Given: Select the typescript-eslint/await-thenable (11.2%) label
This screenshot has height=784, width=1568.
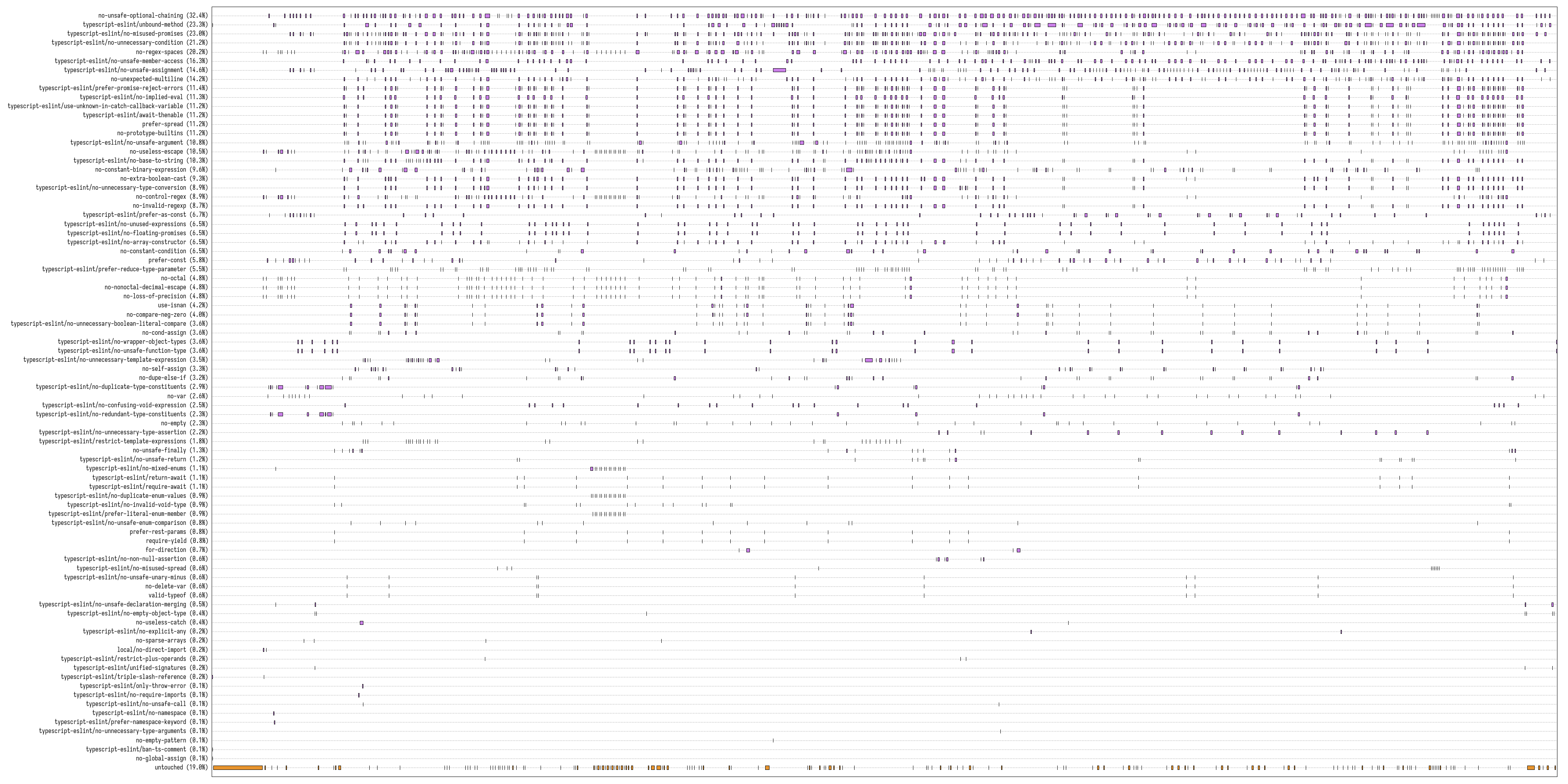Looking at the screenshot, I should tap(145, 116).
